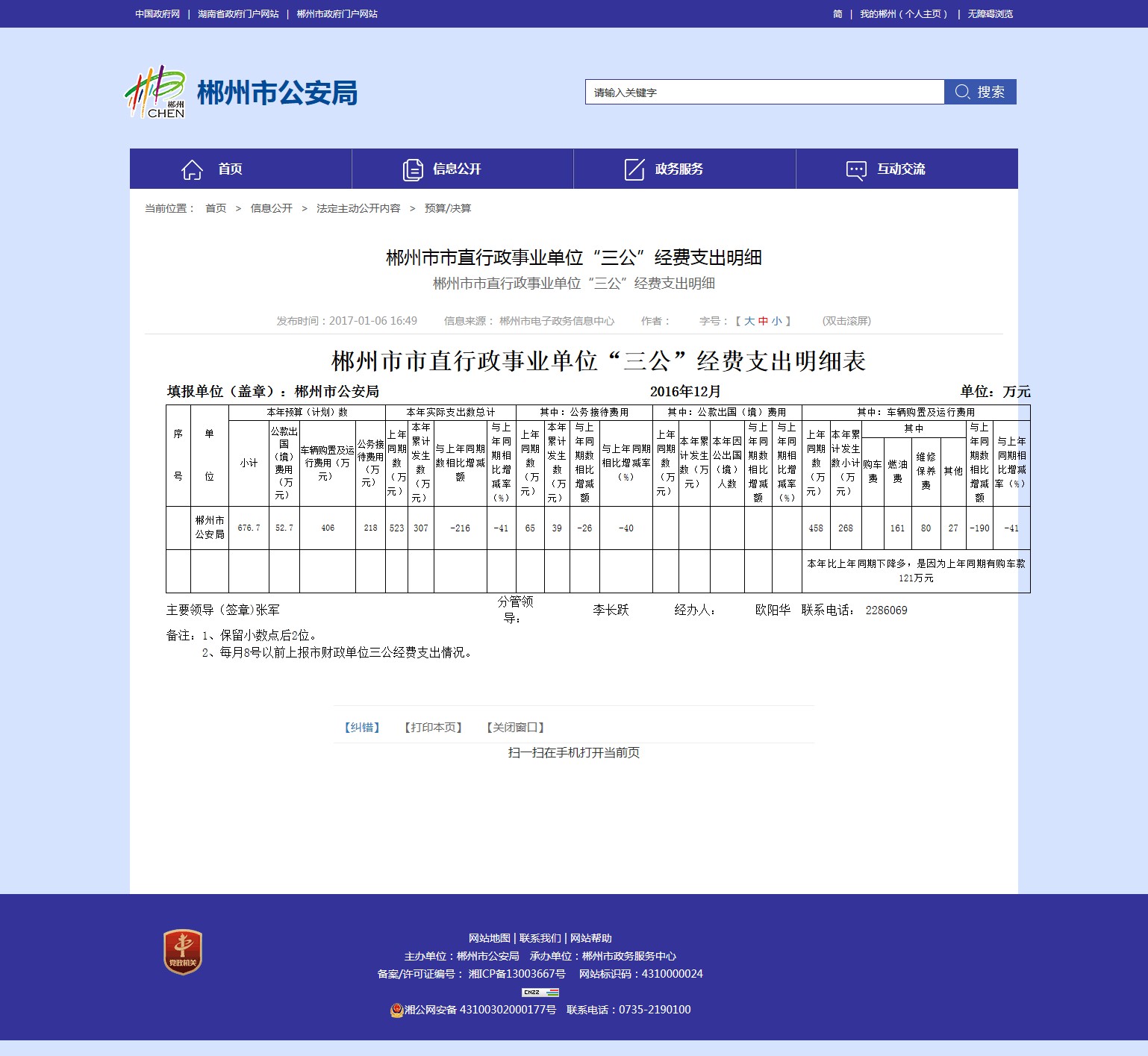Click table cell value 676.7
This screenshot has height=1056, width=1148.
pos(249,528)
